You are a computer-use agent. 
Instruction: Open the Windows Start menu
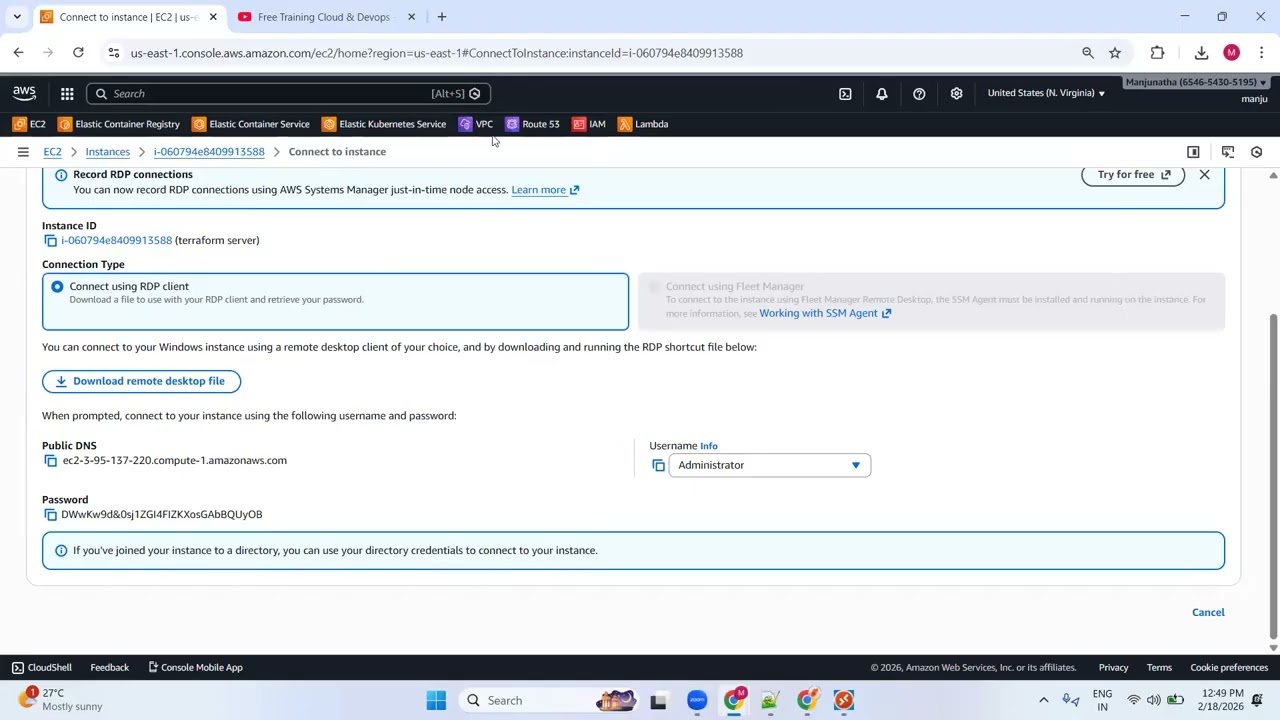click(436, 700)
